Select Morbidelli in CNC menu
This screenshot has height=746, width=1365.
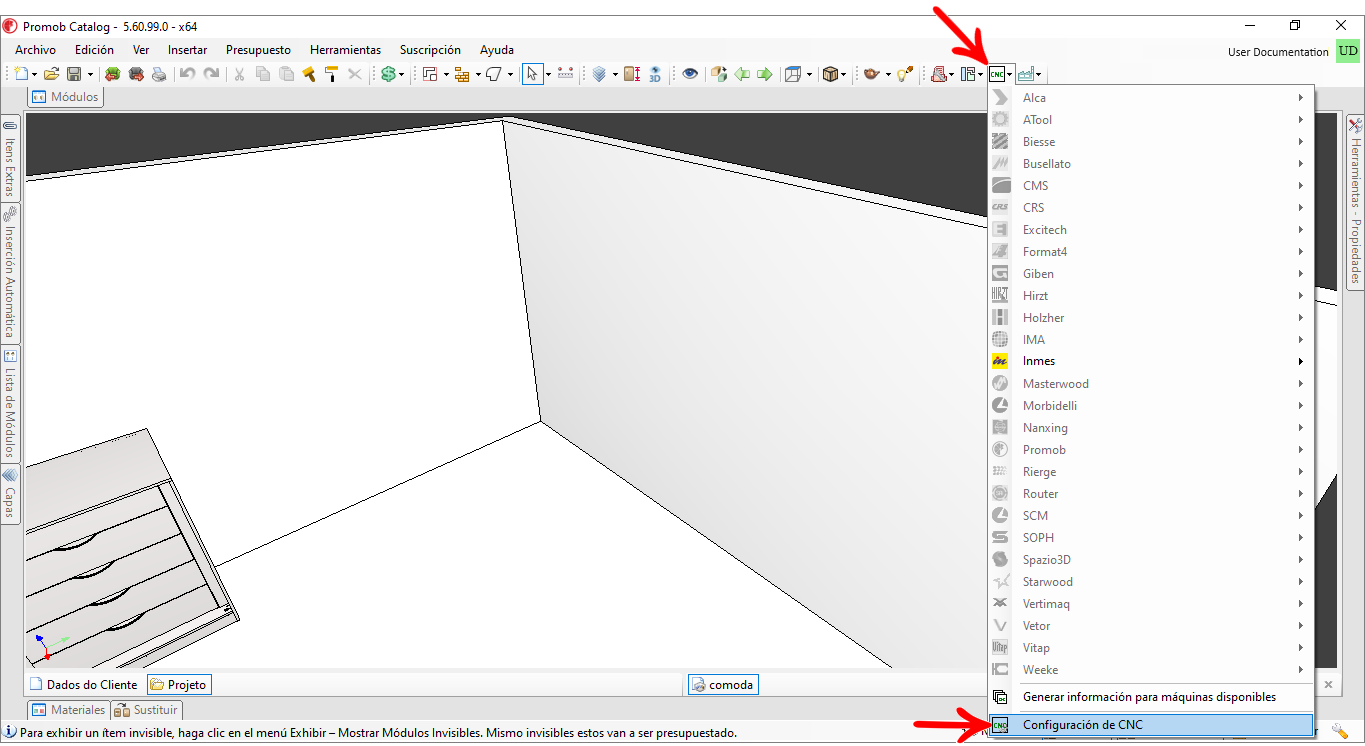pos(1150,406)
